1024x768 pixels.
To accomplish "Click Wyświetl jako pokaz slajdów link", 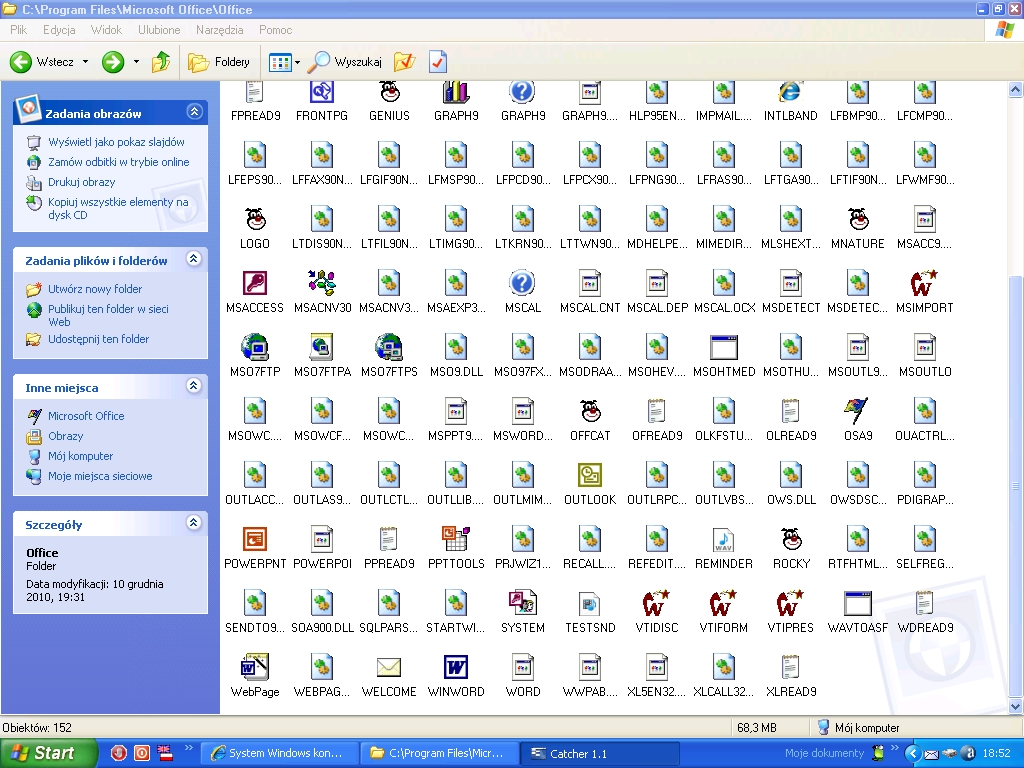I will click(x=116, y=142).
